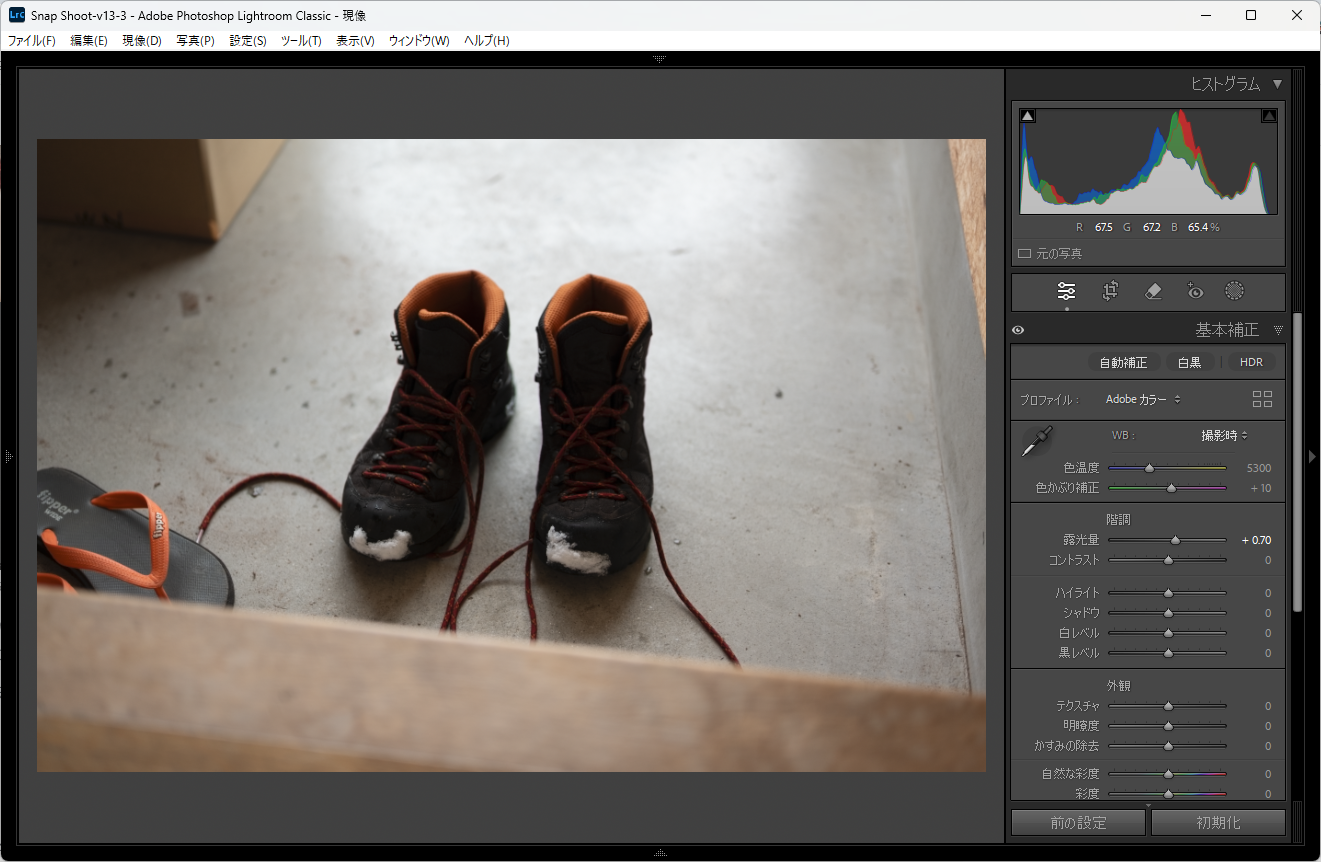The image size is (1321, 862).
Task: Click the 初期化 reset button
Action: [1218, 823]
